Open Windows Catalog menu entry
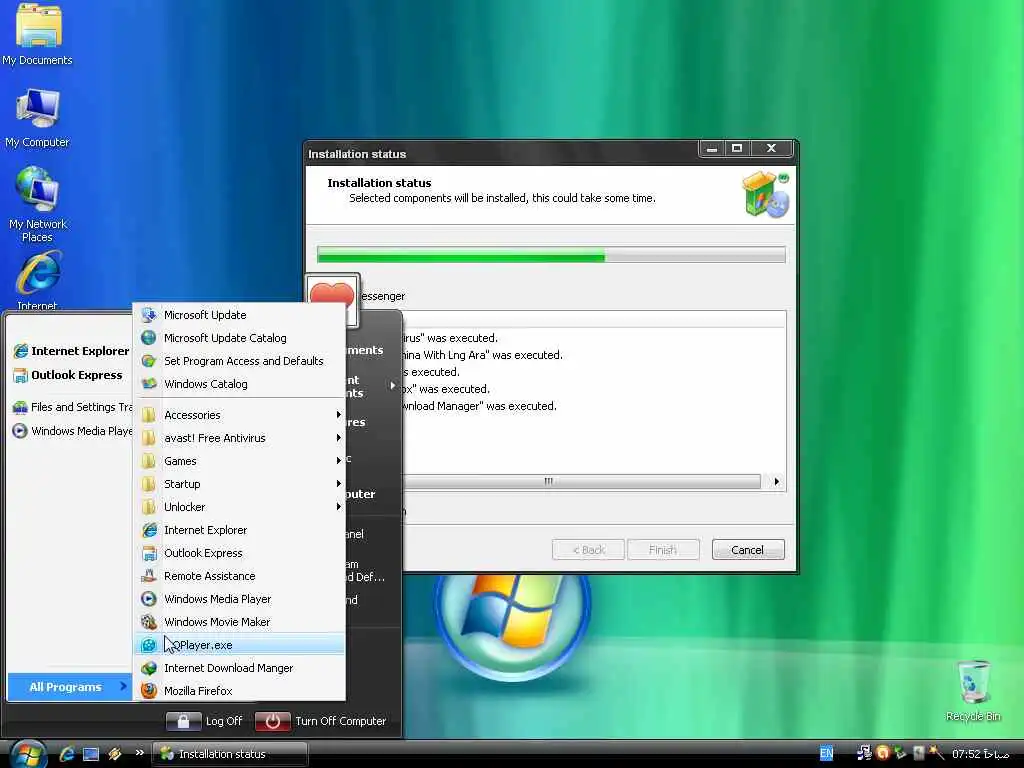Viewport: 1024px width, 768px height. (240, 383)
